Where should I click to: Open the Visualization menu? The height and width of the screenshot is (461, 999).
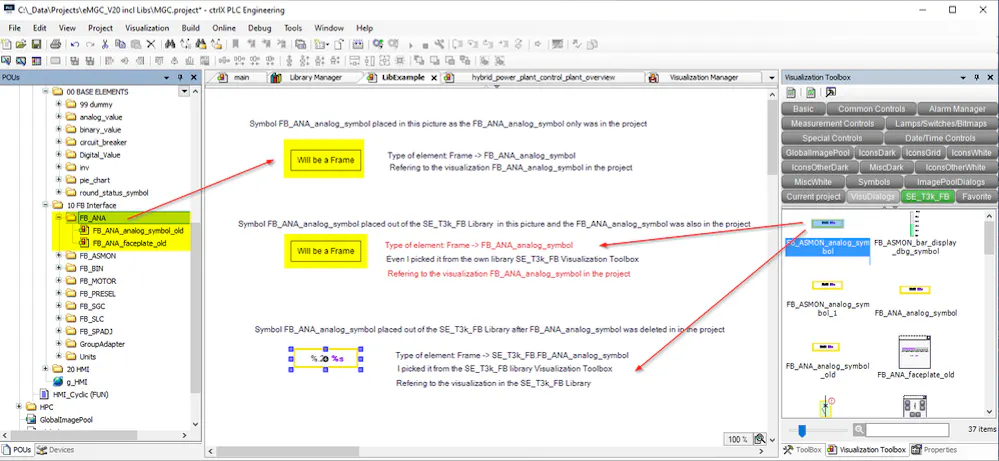point(147,28)
